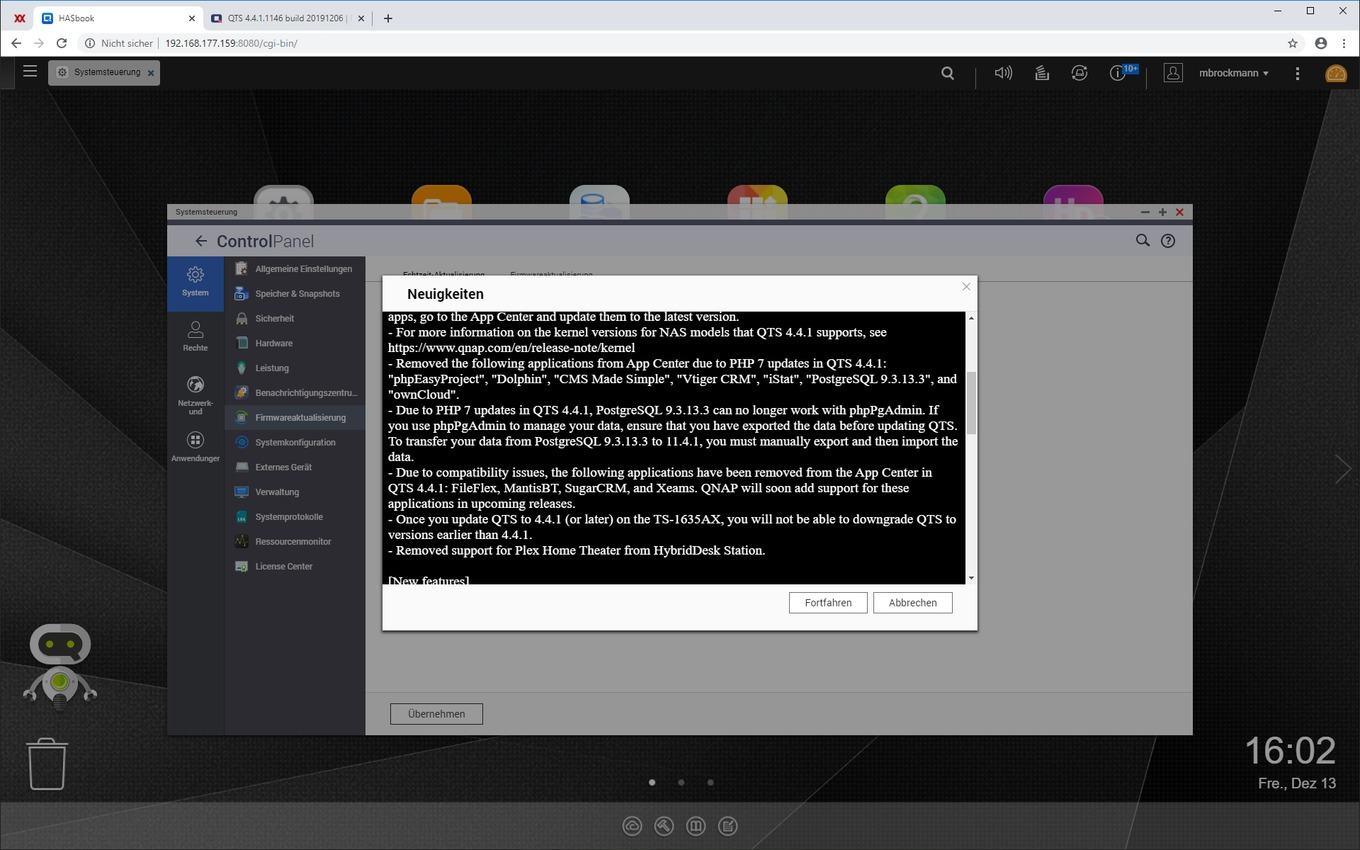Open the desktop trash bin

(x=46, y=764)
